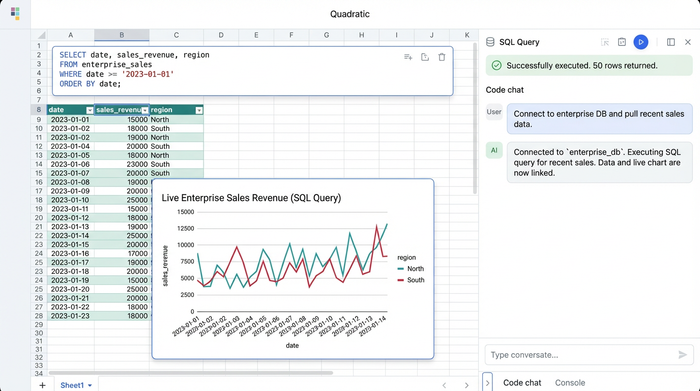700x391 pixels.
Task: Click the region cell in row 9
Action: [176, 120]
